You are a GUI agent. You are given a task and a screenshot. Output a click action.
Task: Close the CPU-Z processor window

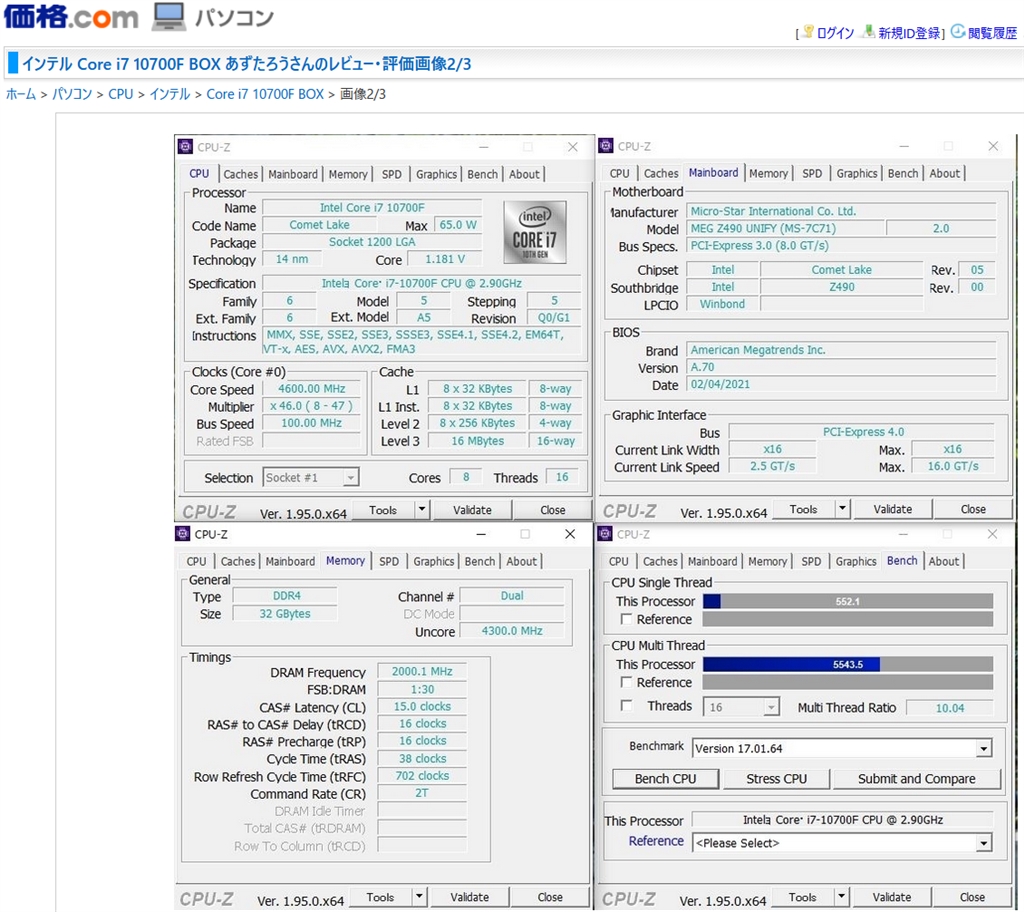pos(573,147)
